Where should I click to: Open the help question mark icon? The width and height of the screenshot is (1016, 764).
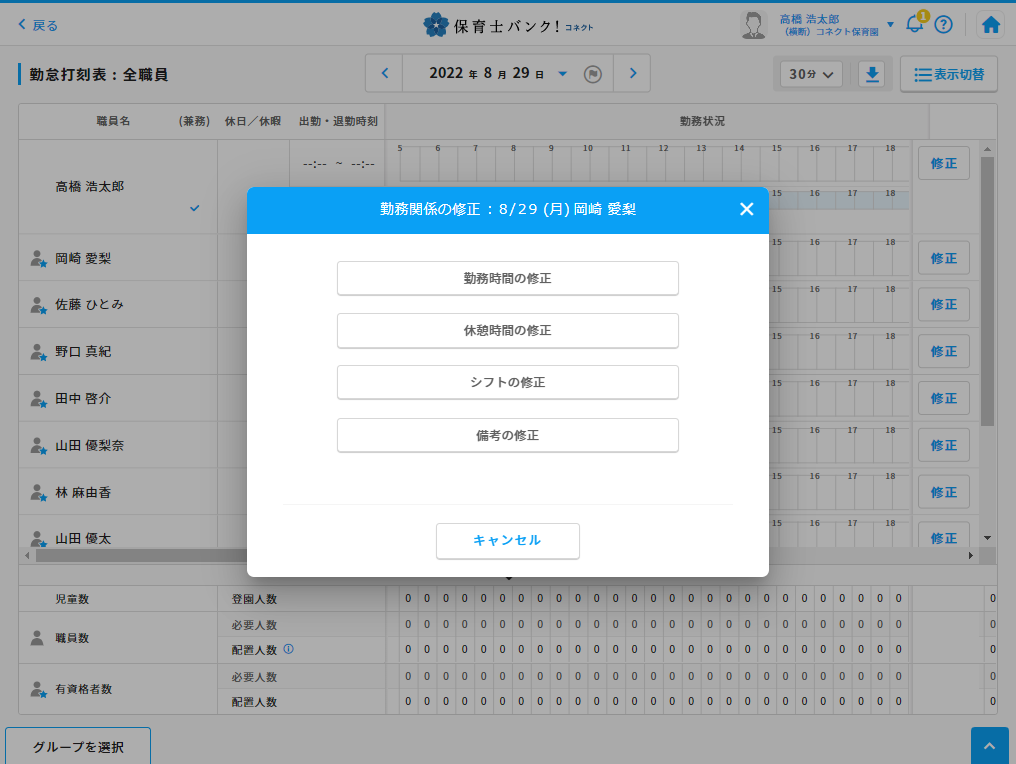pyautogui.click(x=943, y=26)
